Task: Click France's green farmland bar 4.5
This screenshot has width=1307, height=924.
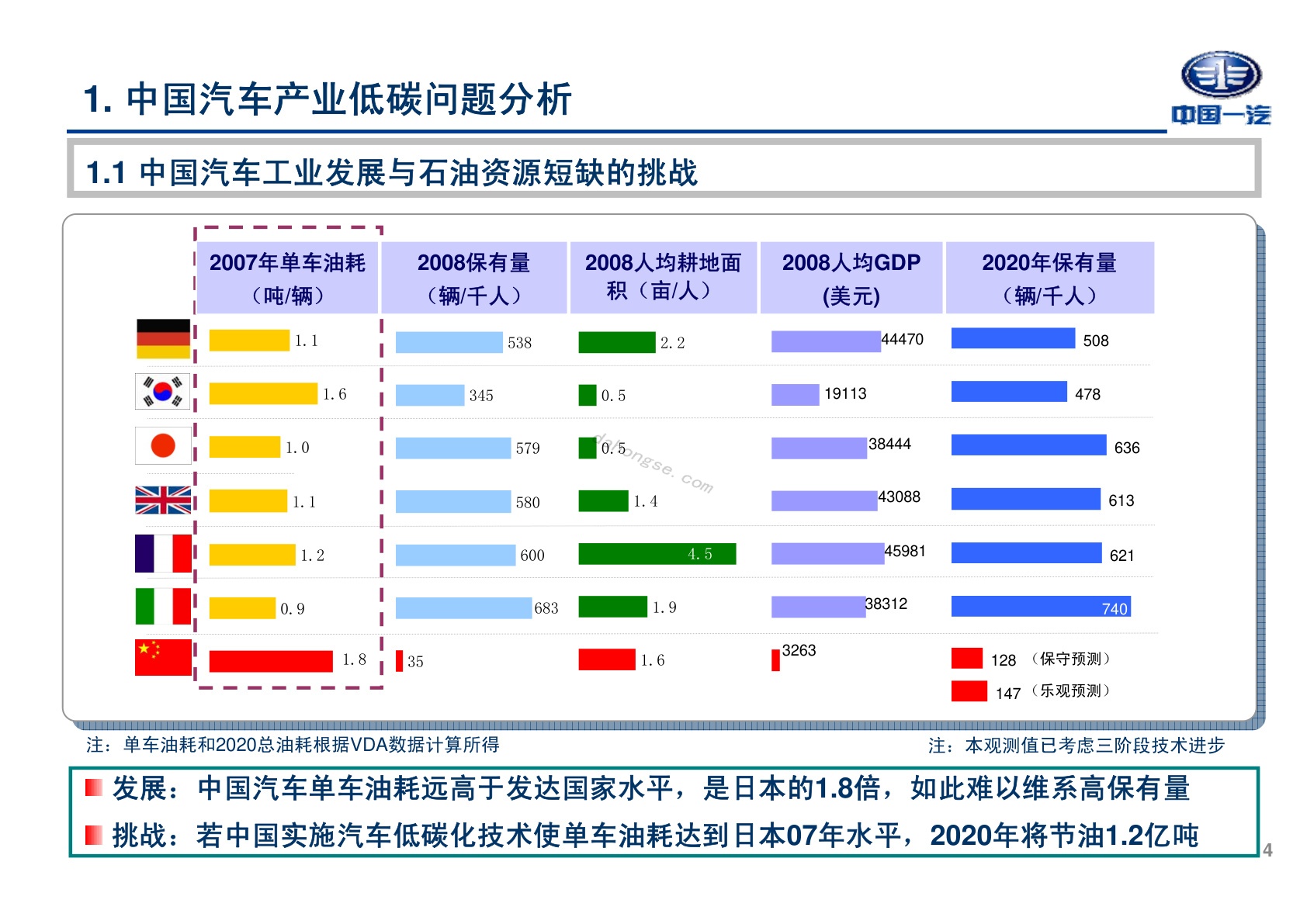Action: coord(657,554)
